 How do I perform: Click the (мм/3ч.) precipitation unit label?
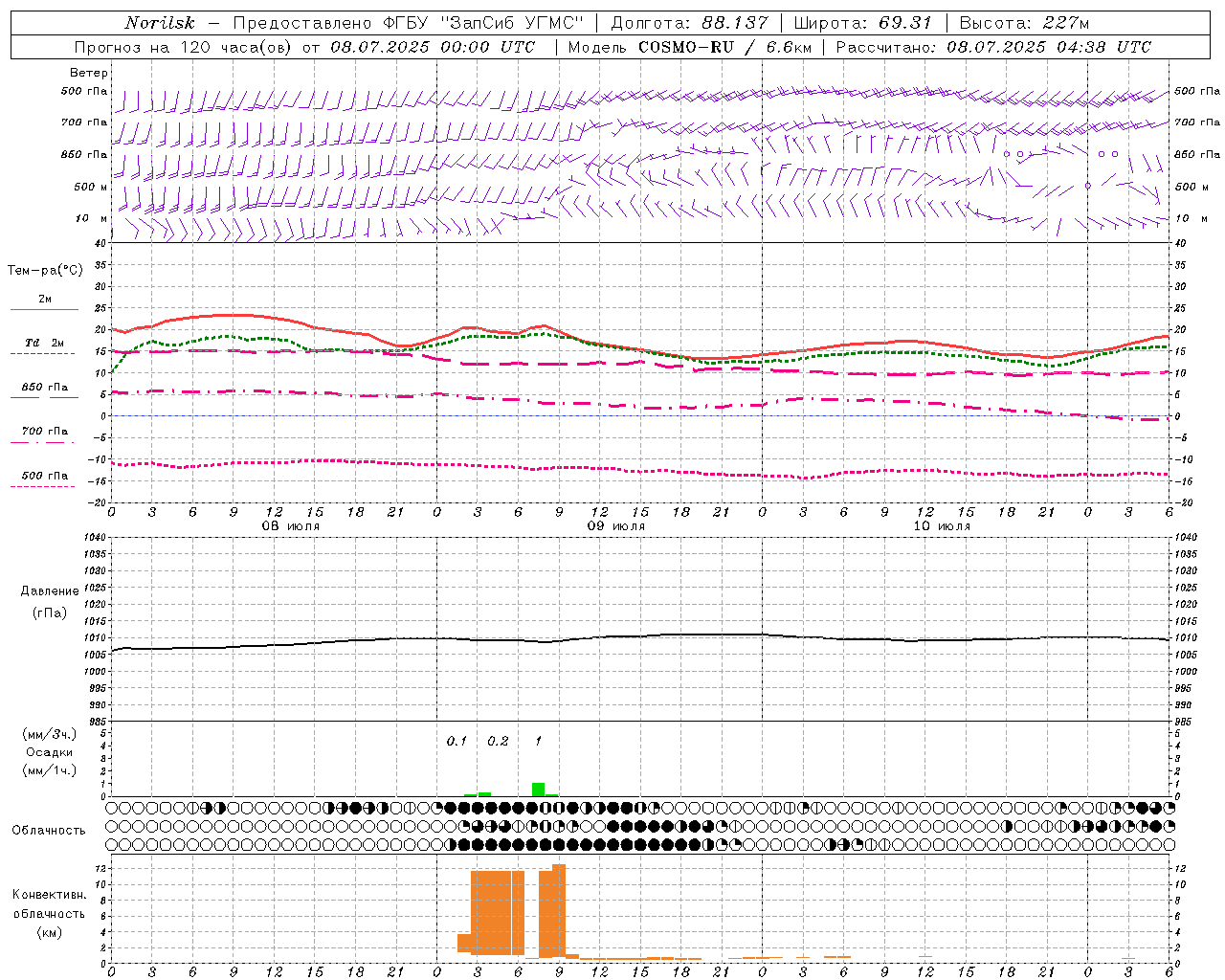pos(50,734)
